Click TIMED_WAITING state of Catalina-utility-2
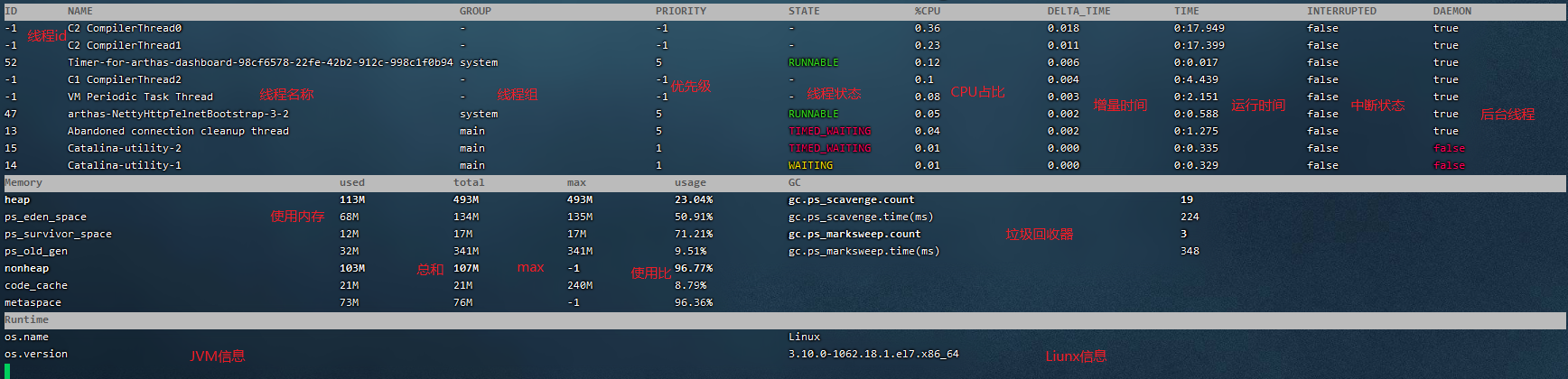 [x=830, y=148]
